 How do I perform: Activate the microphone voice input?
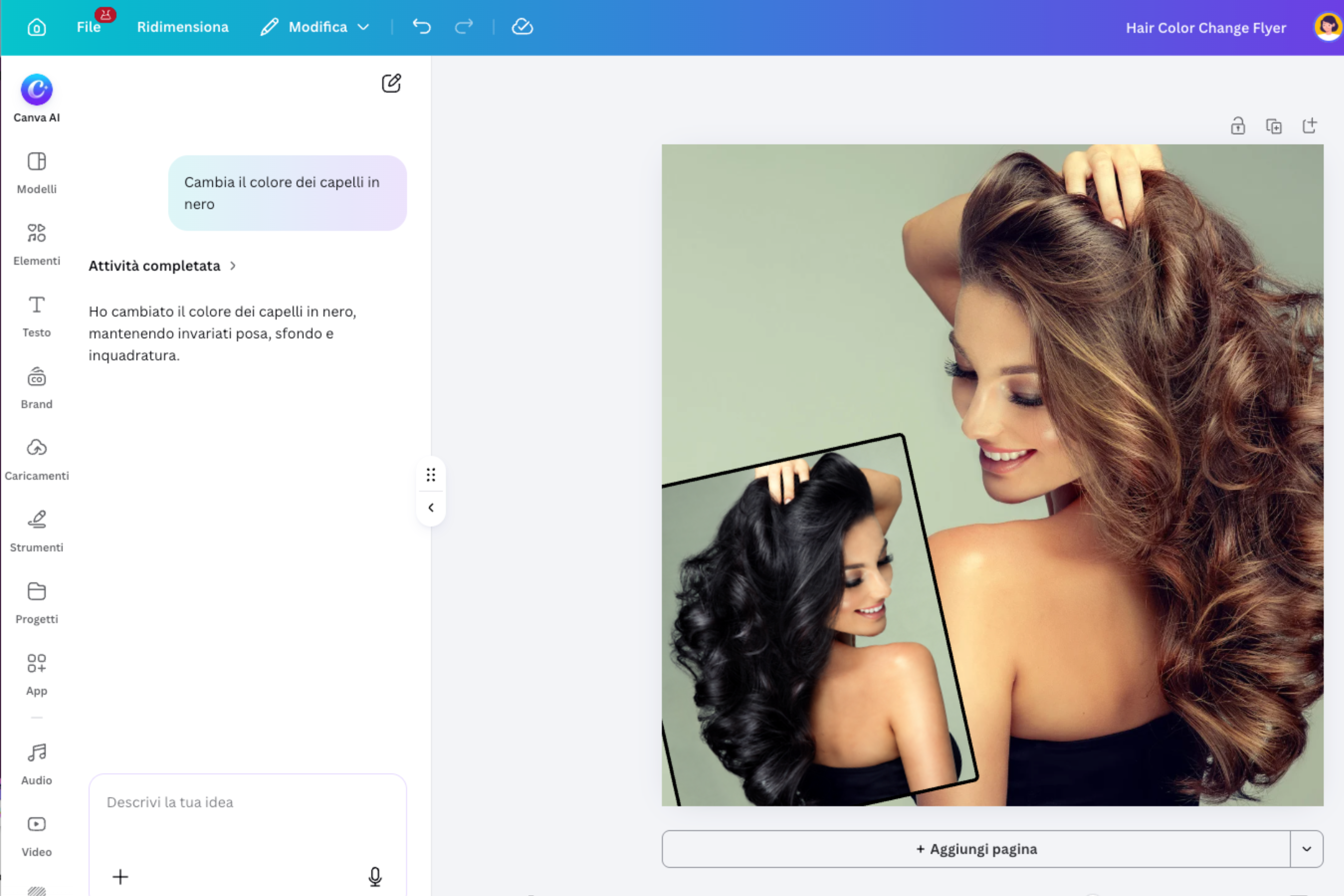375,877
